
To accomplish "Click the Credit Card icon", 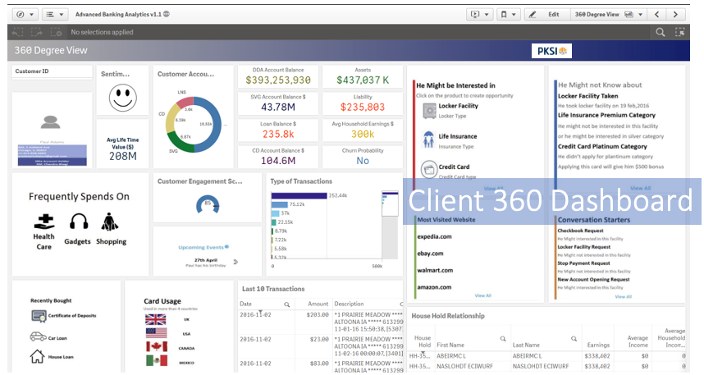I will (429, 169).
